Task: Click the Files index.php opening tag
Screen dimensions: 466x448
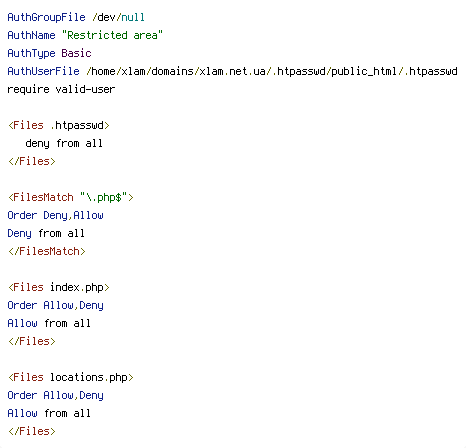Action: click(x=59, y=287)
